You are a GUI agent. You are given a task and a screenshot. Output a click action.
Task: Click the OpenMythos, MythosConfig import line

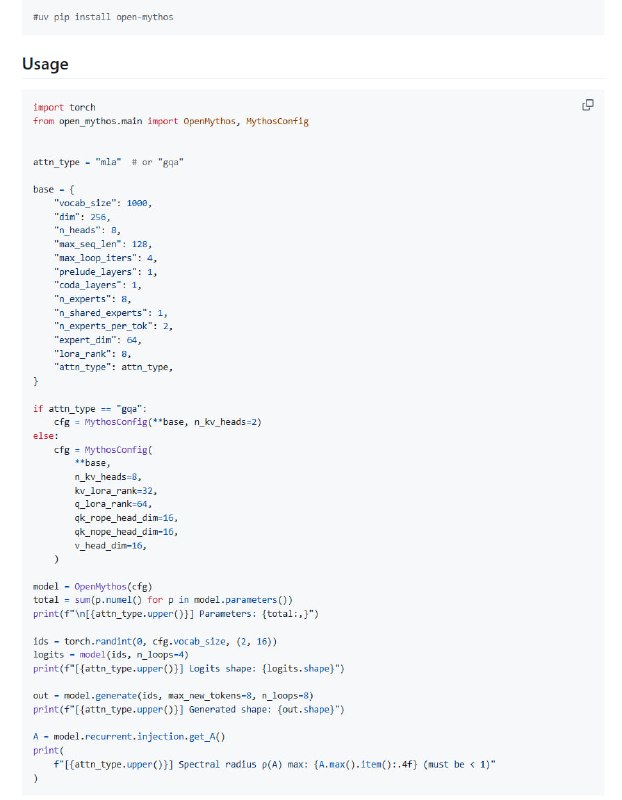[170, 120]
